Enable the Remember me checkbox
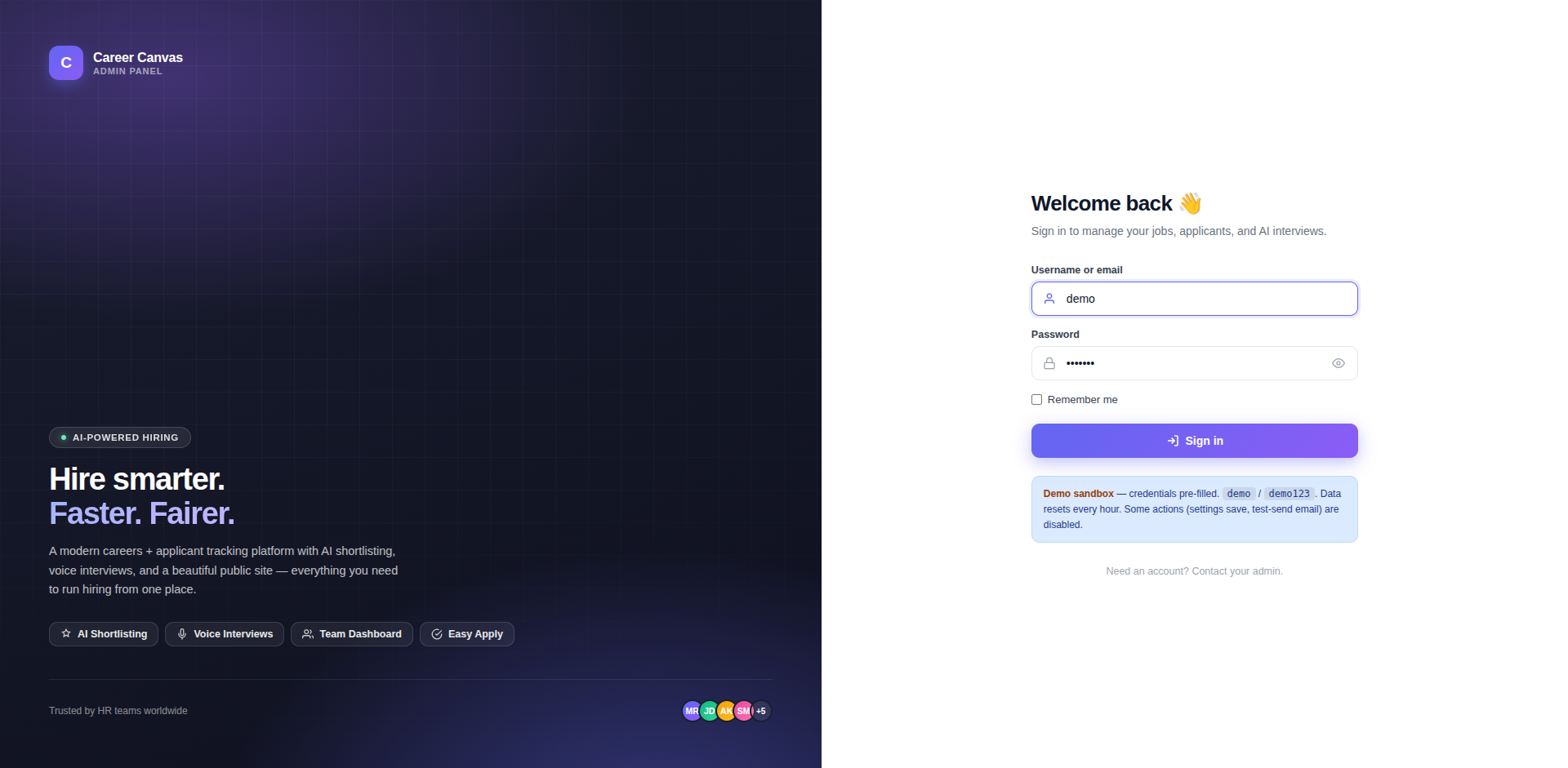Screen dimensions: 1568x768 1036,400
